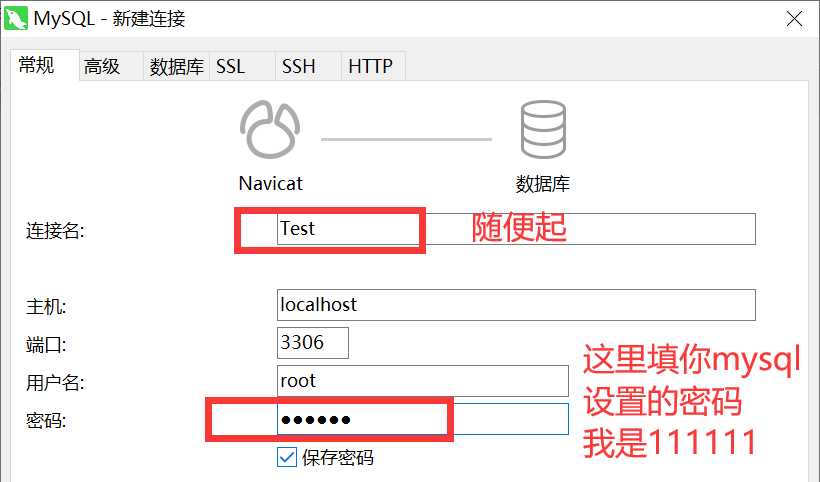Open the HTTP tab

(x=373, y=66)
